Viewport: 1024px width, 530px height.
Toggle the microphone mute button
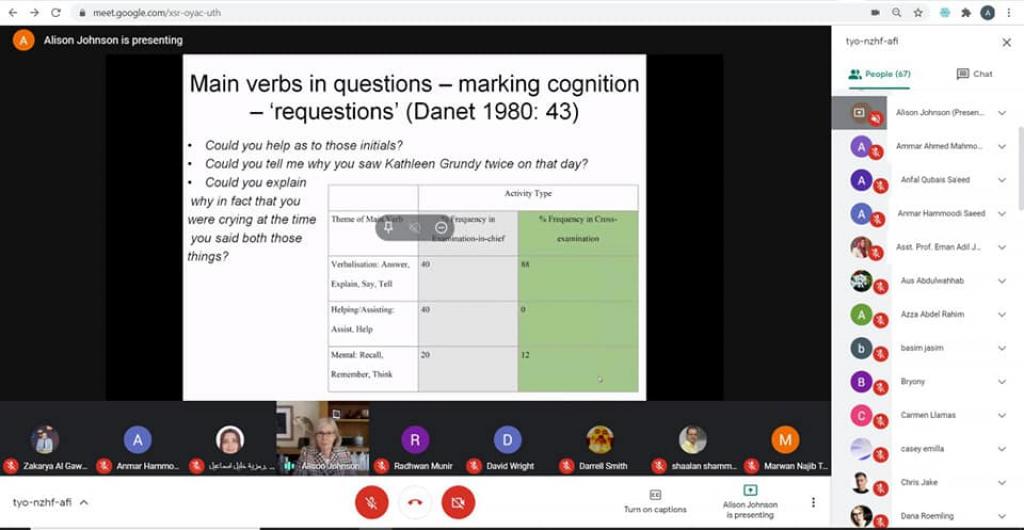pos(371,502)
